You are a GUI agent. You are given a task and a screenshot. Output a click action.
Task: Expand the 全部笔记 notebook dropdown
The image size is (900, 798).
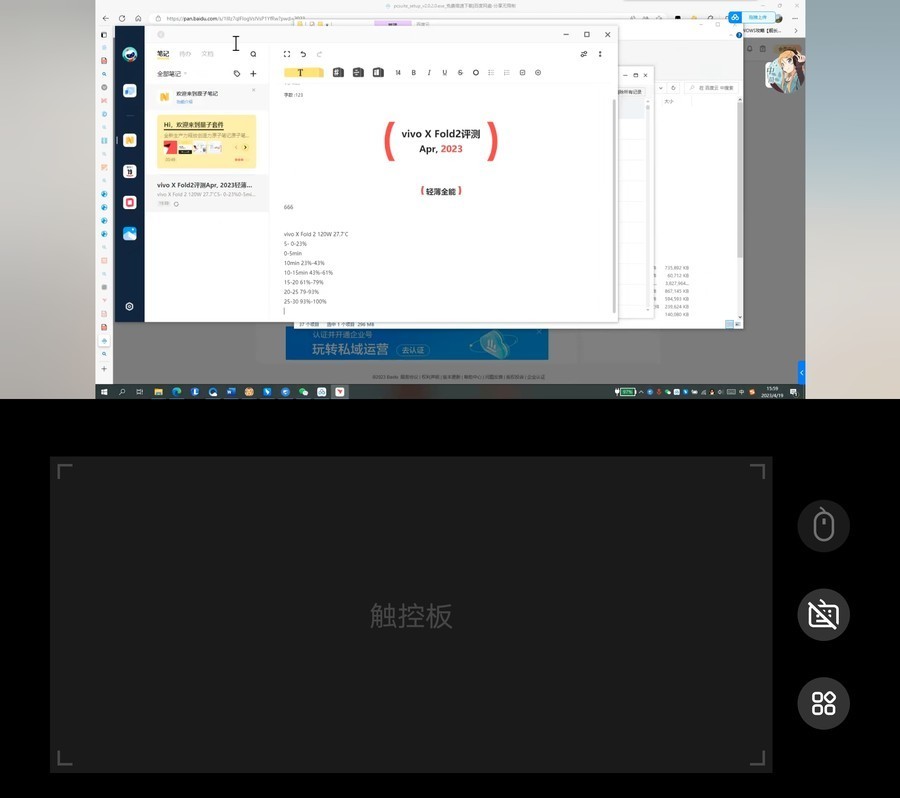point(172,73)
